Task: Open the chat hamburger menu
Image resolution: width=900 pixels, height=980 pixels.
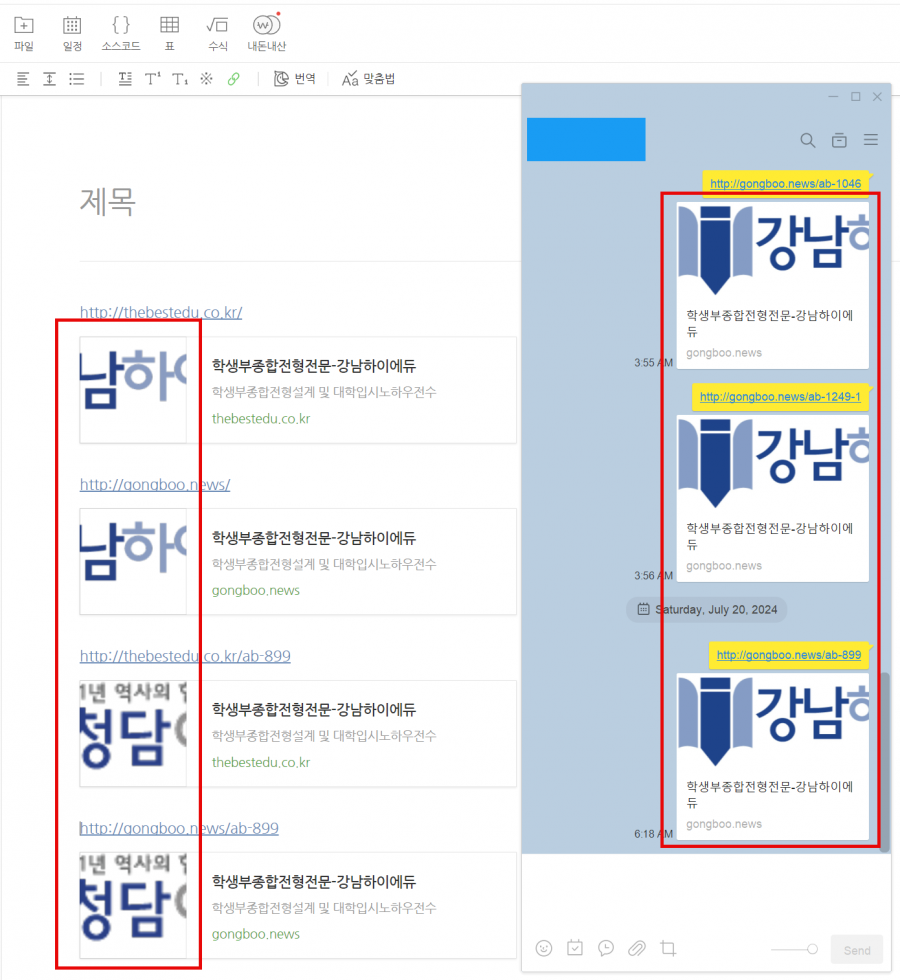Action: pos(871,140)
